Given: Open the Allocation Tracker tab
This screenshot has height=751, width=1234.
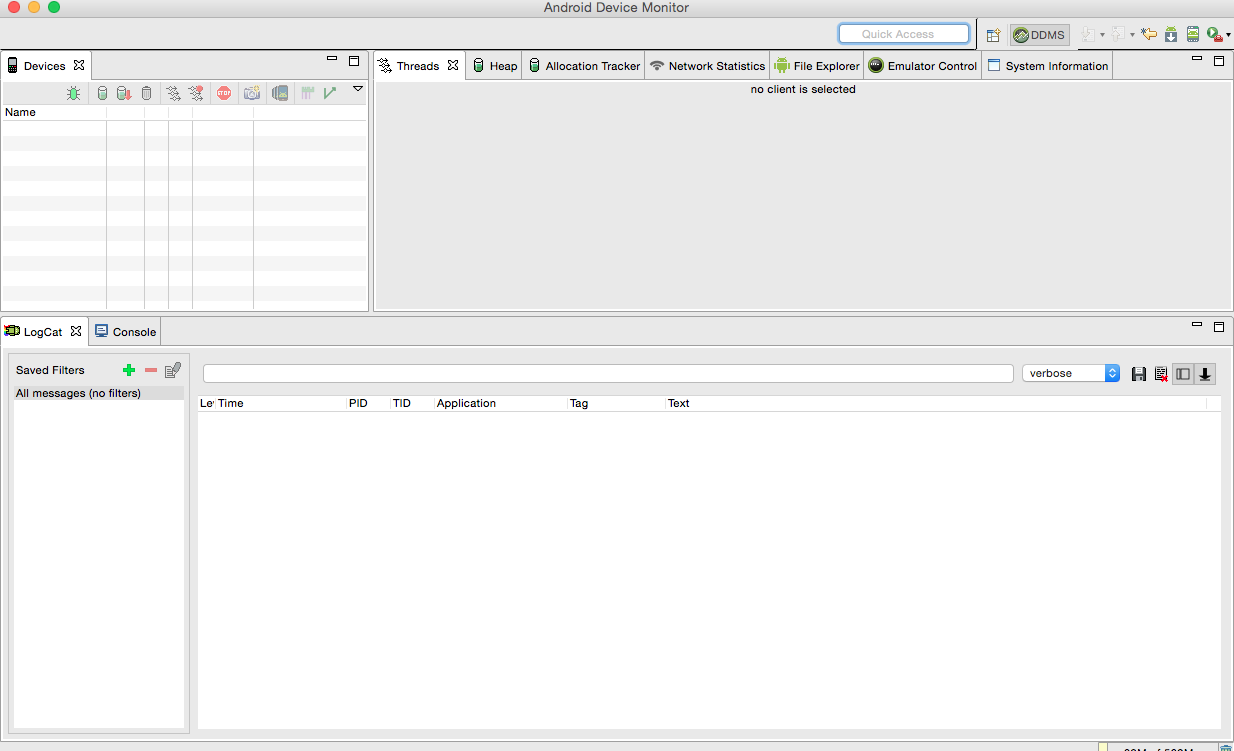Looking at the screenshot, I should pyautogui.click(x=584, y=66).
